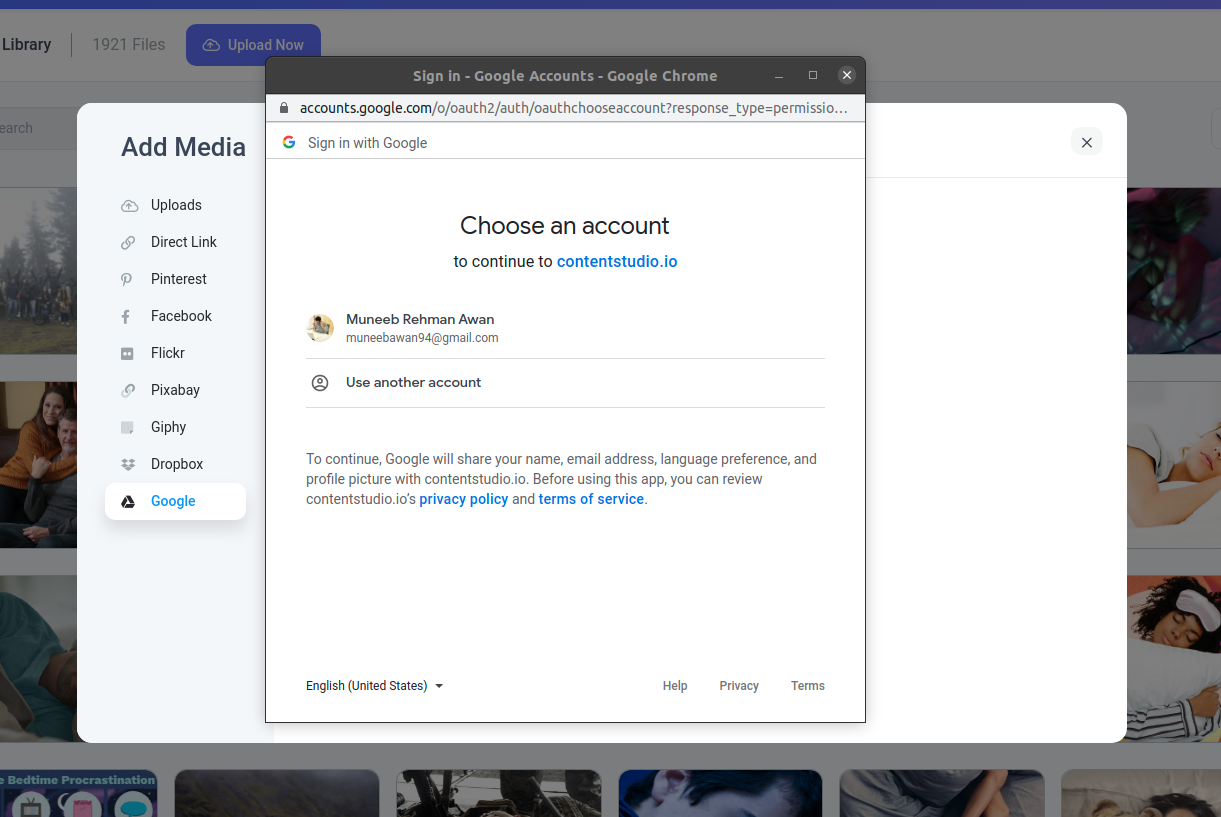1221x817 pixels.
Task: Open the contentstudio.io link
Action: (617, 262)
